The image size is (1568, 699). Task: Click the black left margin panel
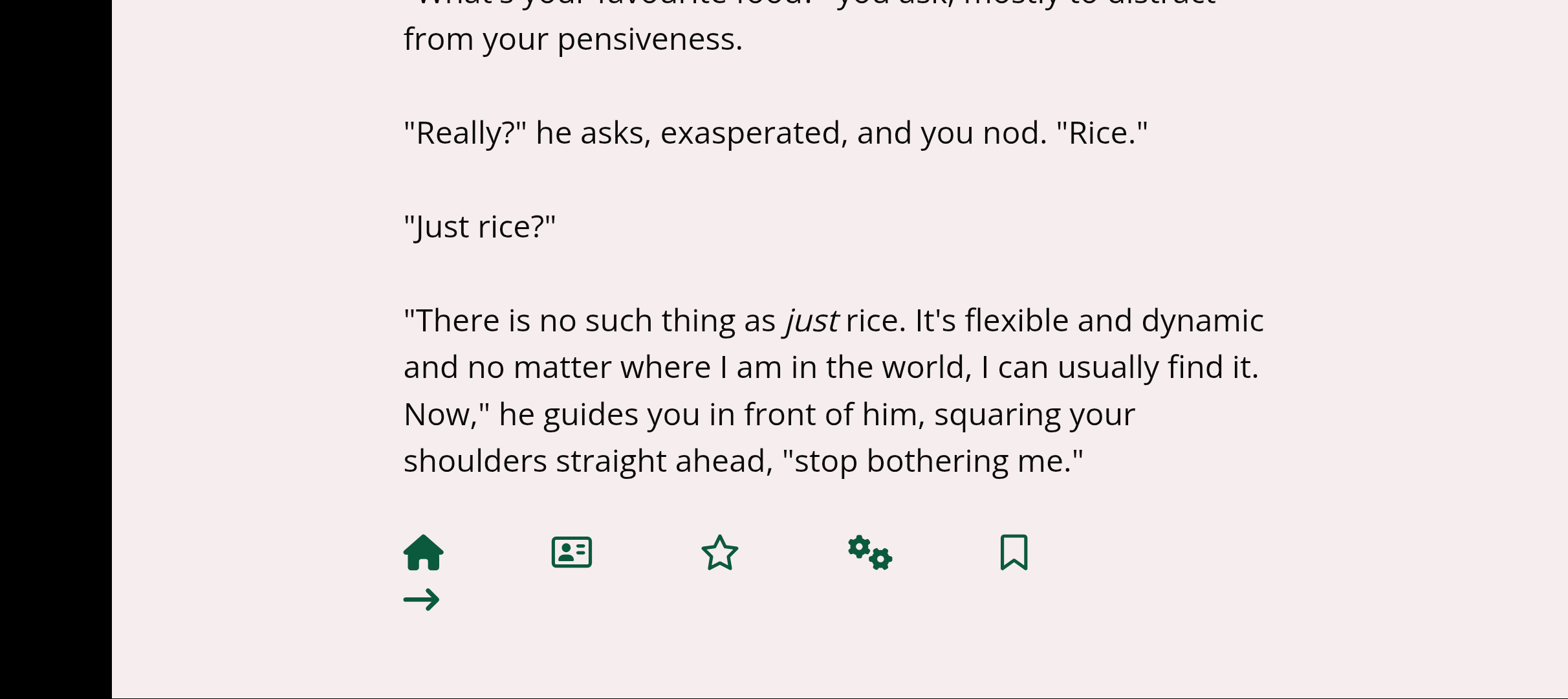(56, 349)
